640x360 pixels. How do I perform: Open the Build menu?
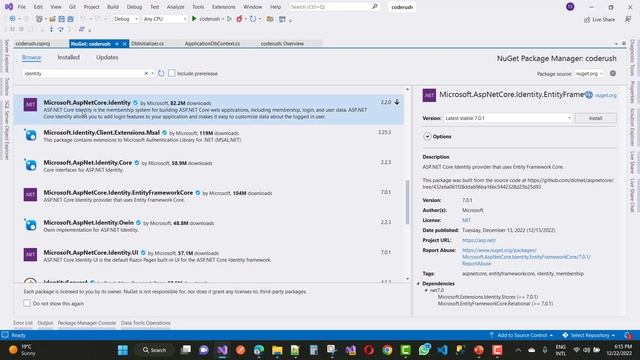click(x=113, y=7)
